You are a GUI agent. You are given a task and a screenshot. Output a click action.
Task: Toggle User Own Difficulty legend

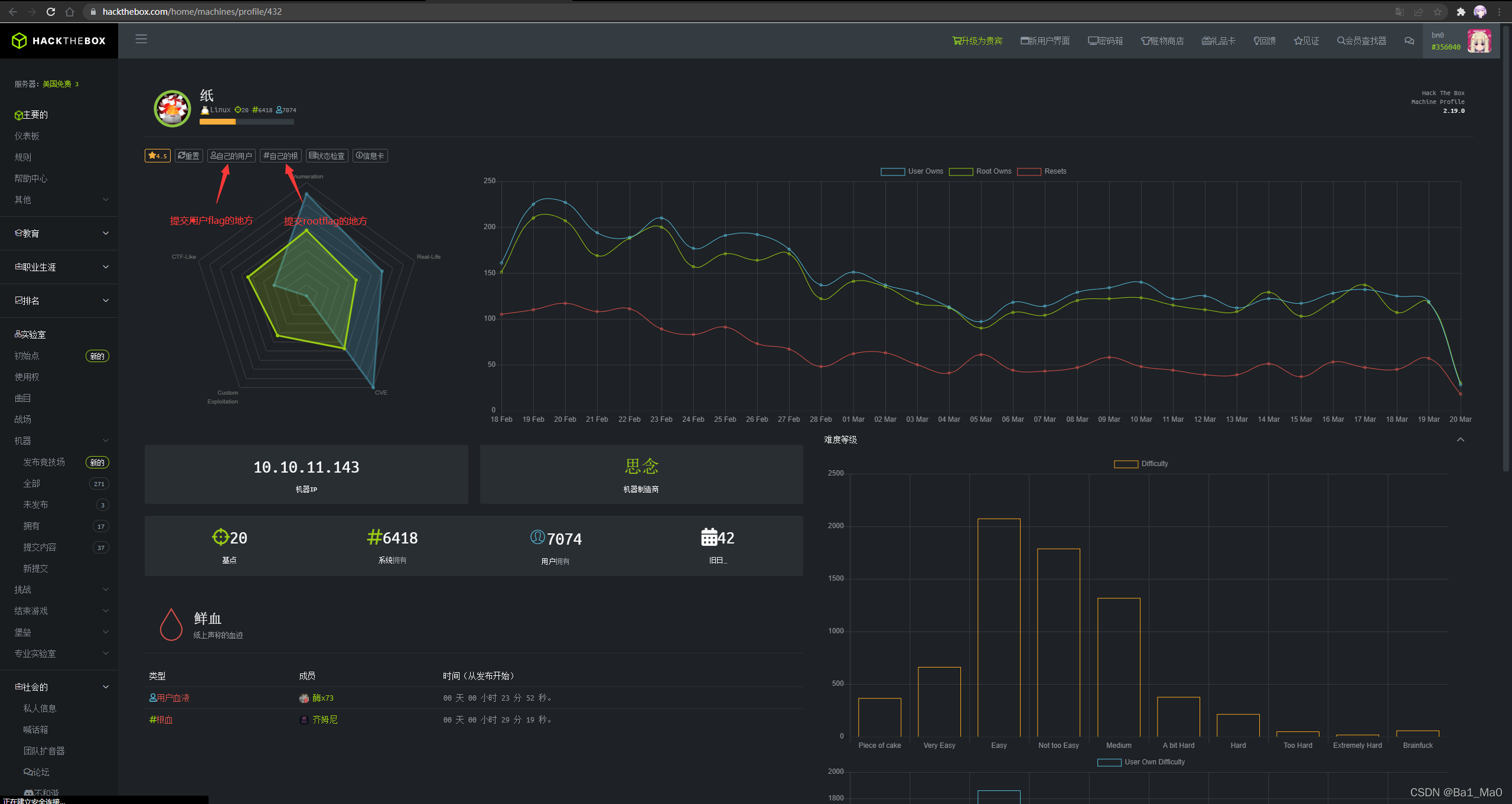coord(1141,762)
